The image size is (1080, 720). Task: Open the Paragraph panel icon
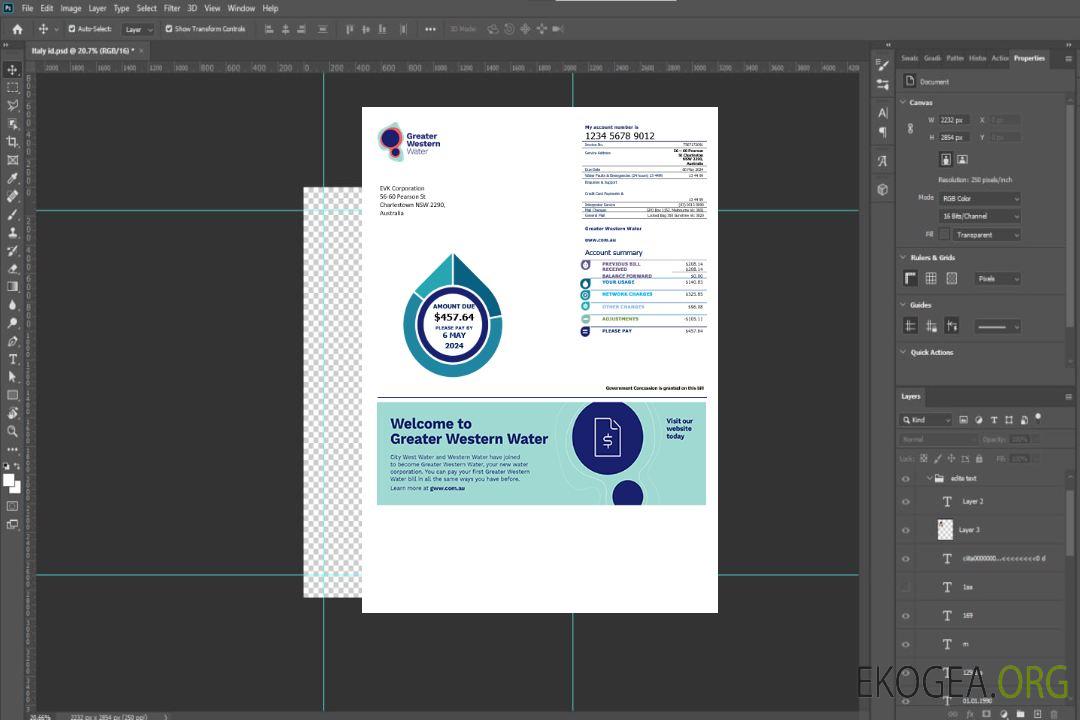coord(883,132)
